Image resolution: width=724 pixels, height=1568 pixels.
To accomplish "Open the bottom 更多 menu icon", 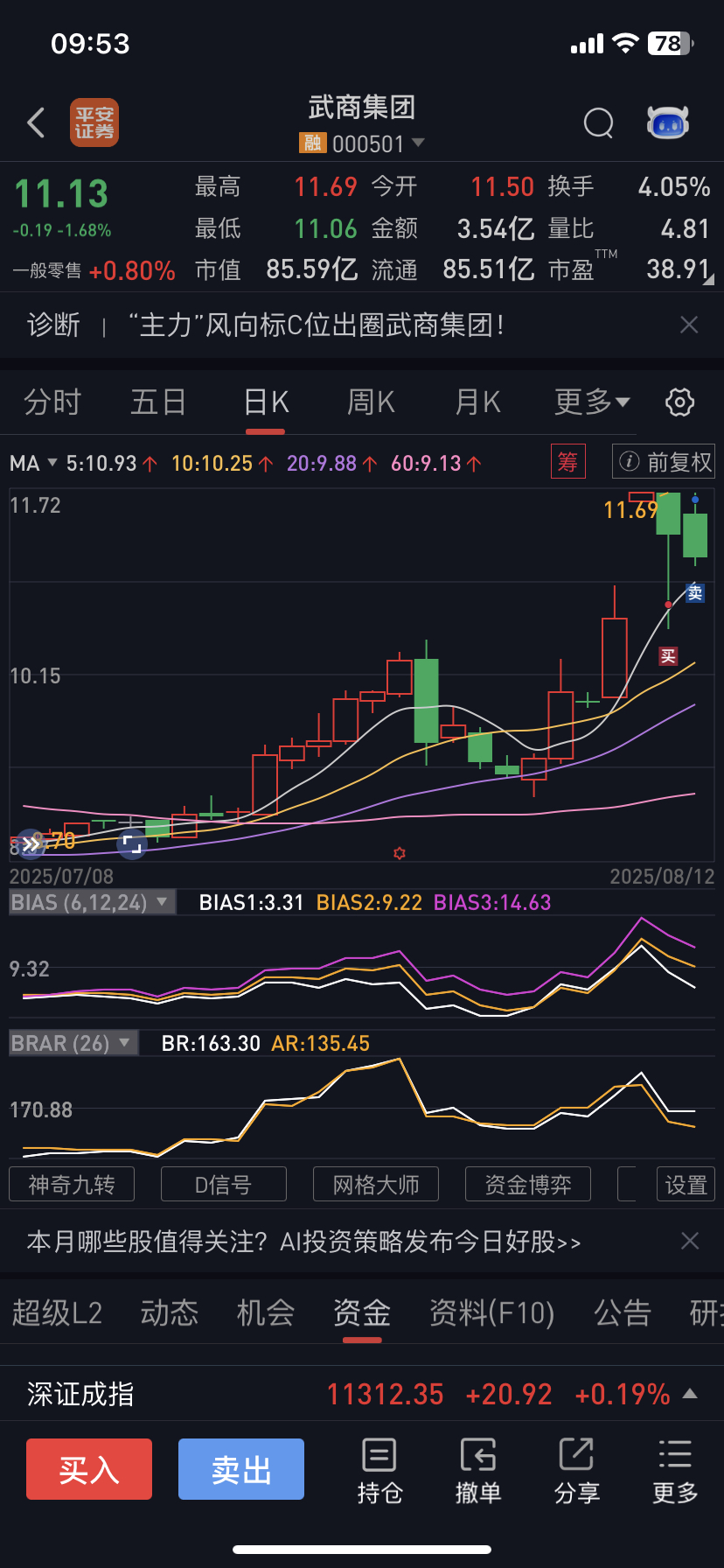I will point(675,1470).
